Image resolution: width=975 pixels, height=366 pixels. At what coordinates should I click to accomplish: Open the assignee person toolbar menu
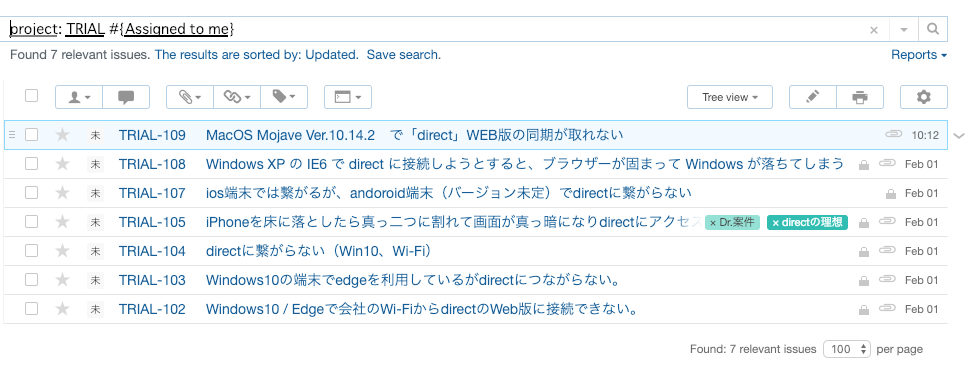tap(79, 97)
